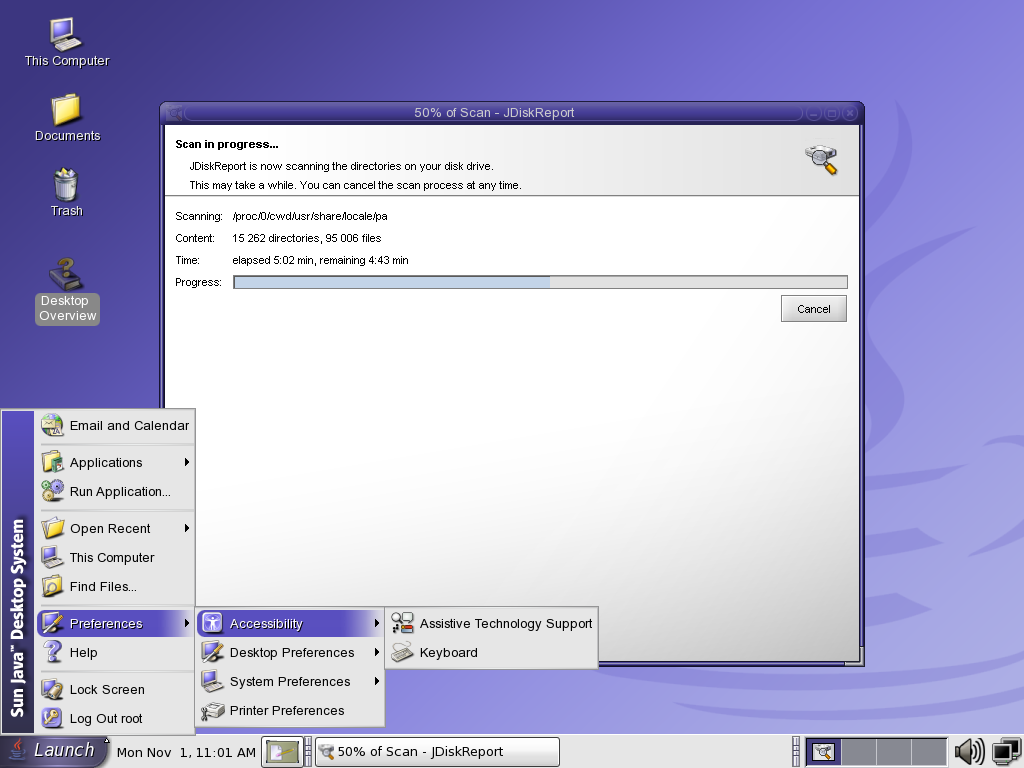This screenshot has height=768, width=1024.
Task: Open the Documents folder on desktop
Action: coord(67,118)
